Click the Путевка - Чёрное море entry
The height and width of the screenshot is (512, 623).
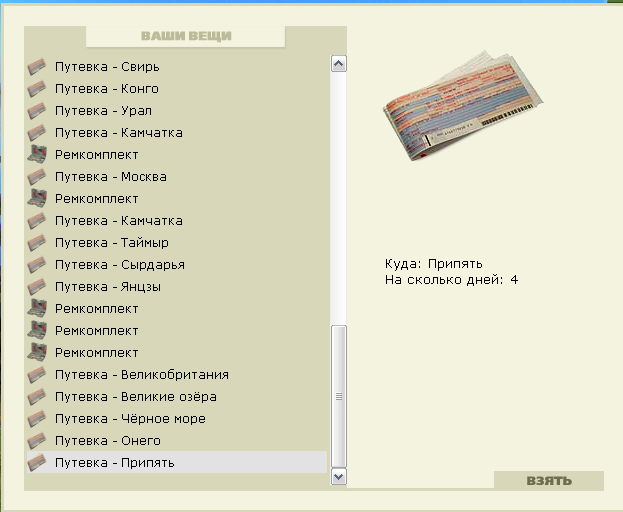[130, 419]
